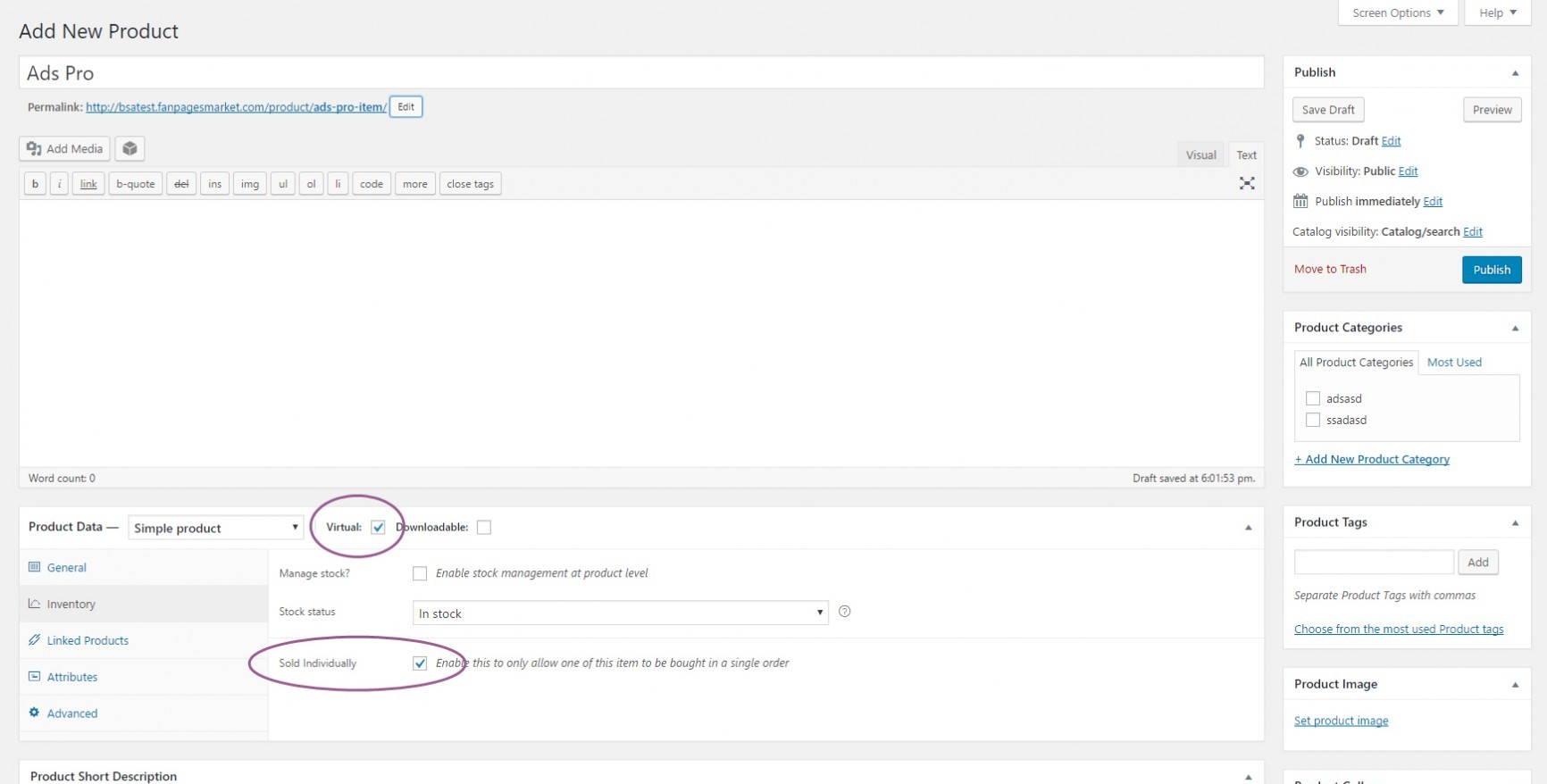Open the Linked Products tab
The height and width of the screenshot is (784, 1547).
[x=88, y=640]
